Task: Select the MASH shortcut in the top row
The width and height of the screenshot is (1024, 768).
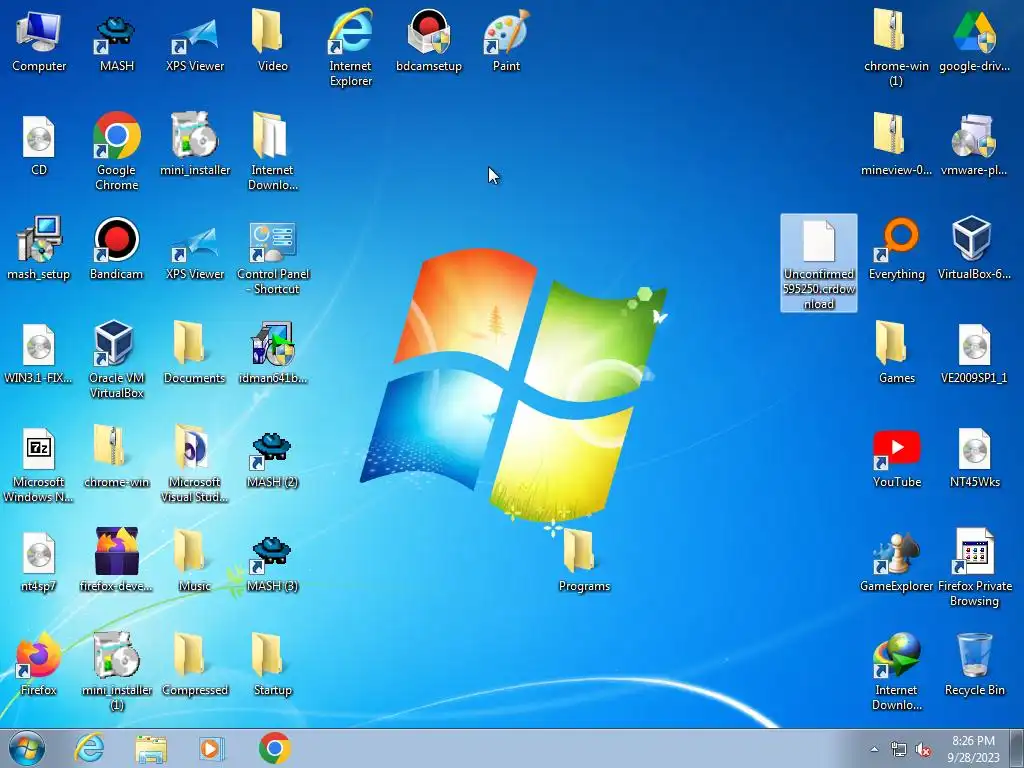Action: point(116,41)
